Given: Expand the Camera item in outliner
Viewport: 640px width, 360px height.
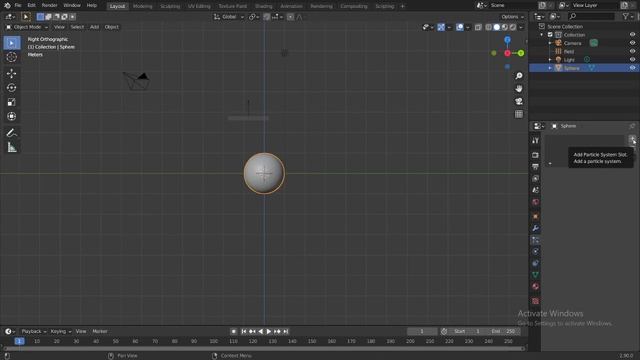Looking at the screenshot, I should [550, 43].
